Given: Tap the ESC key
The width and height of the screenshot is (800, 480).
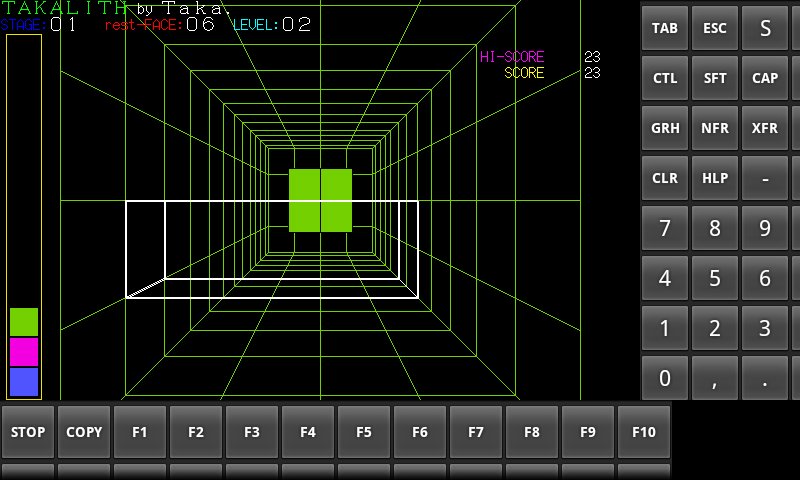Looking at the screenshot, I should (x=714, y=28).
